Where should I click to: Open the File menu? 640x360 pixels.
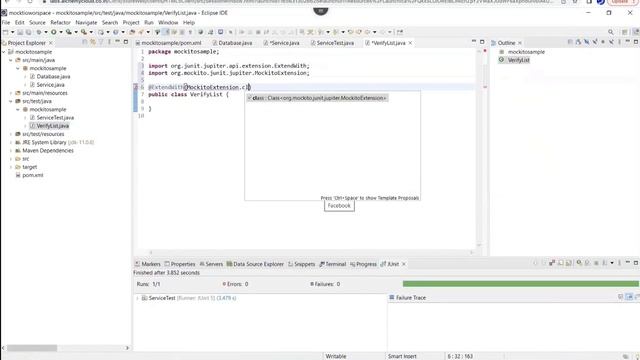pos(6,22)
